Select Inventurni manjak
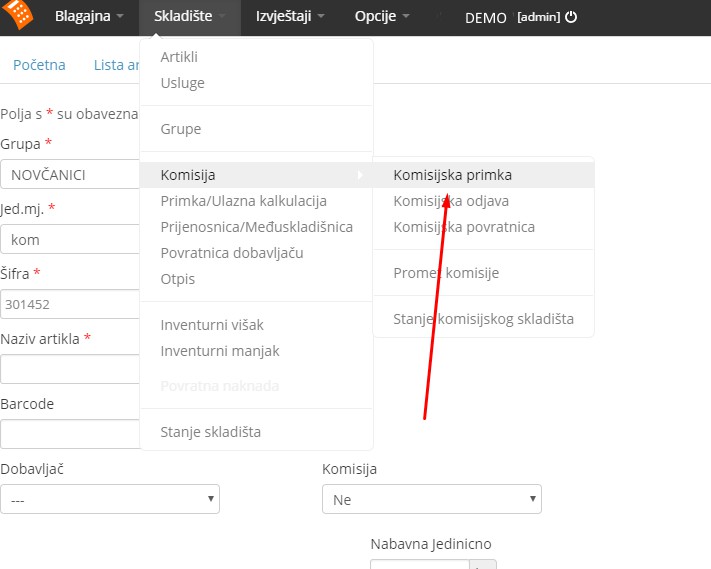Screen dimensions: 711x569 pyautogui.click(x=220, y=351)
